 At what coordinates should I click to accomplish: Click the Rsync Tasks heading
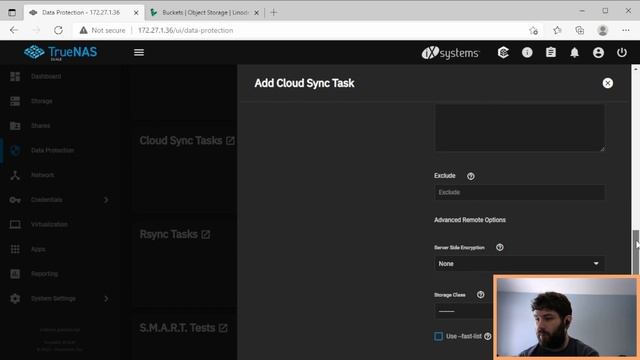[x=168, y=235]
